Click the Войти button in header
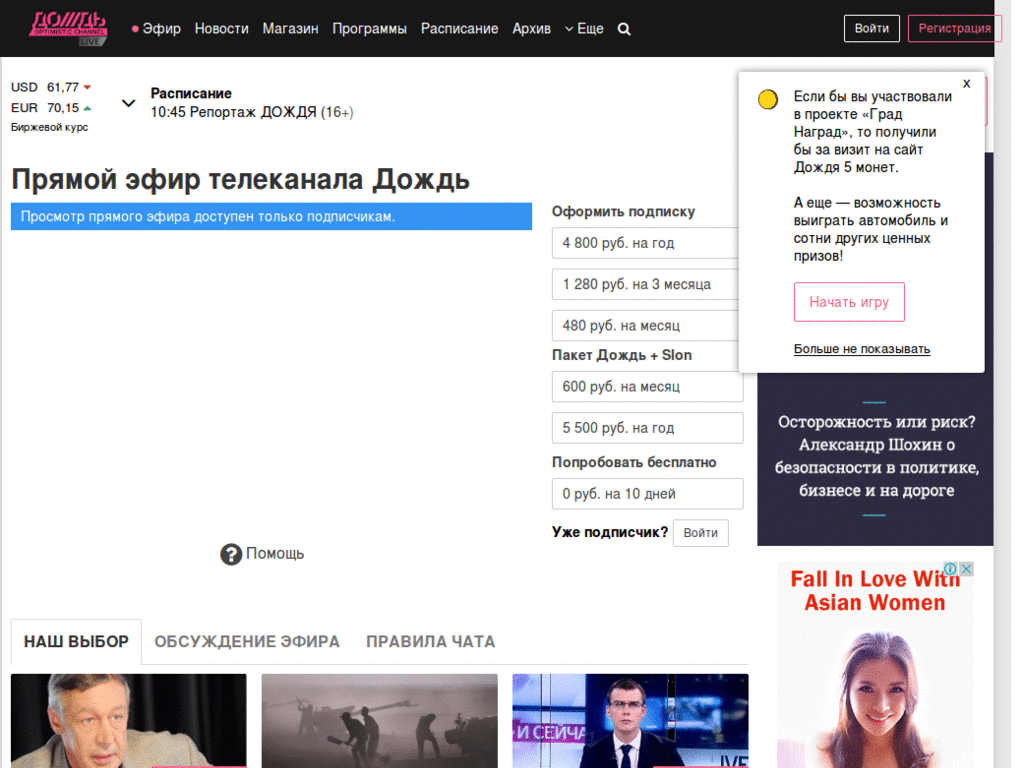This screenshot has width=1024, height=768. coord(871,28)
